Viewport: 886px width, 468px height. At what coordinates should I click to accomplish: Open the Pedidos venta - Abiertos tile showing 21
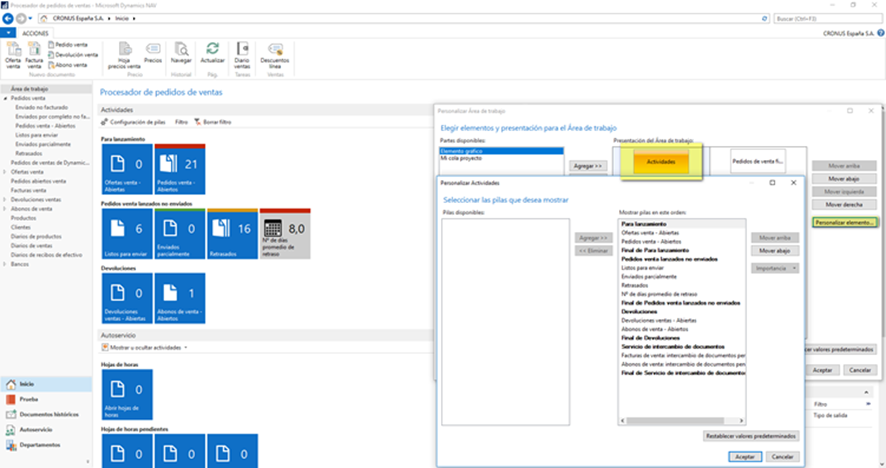[180, 169]
